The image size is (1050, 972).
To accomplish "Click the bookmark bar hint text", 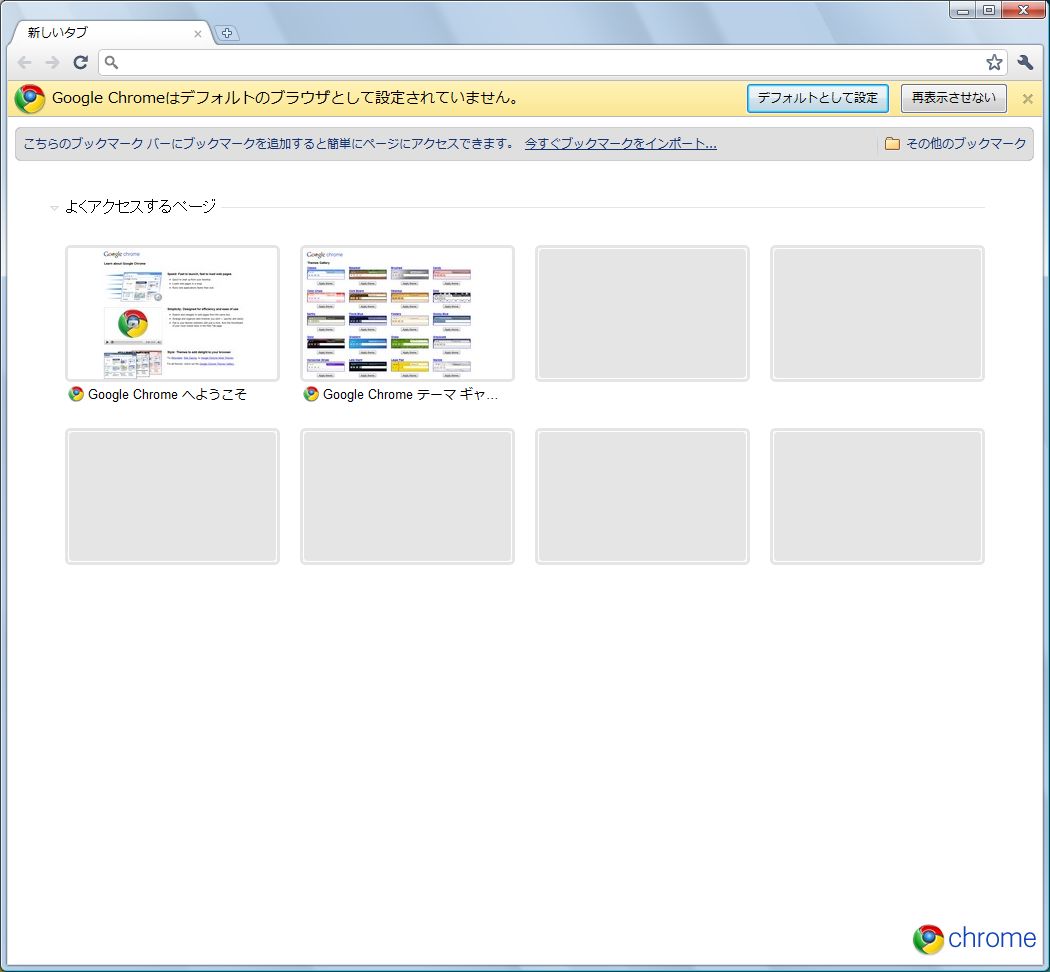I will tap(269, 144).
